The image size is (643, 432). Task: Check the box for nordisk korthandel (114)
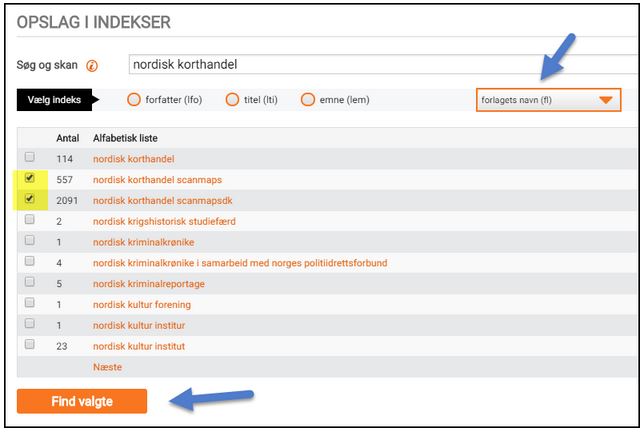(30, 158)
